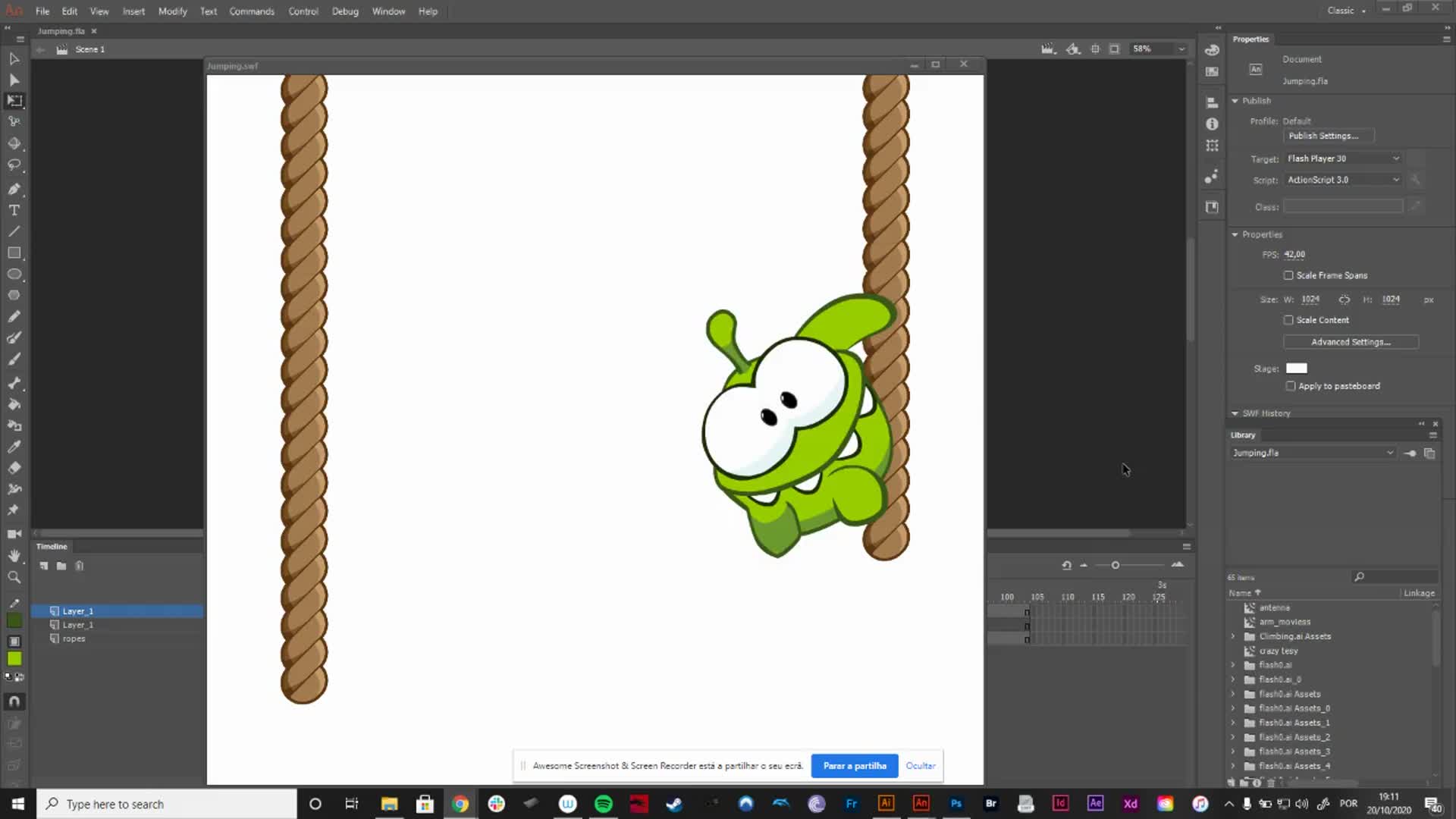Open the Info panel icon
This screenshot has width=1456, height=819.
pos(1212,124)
